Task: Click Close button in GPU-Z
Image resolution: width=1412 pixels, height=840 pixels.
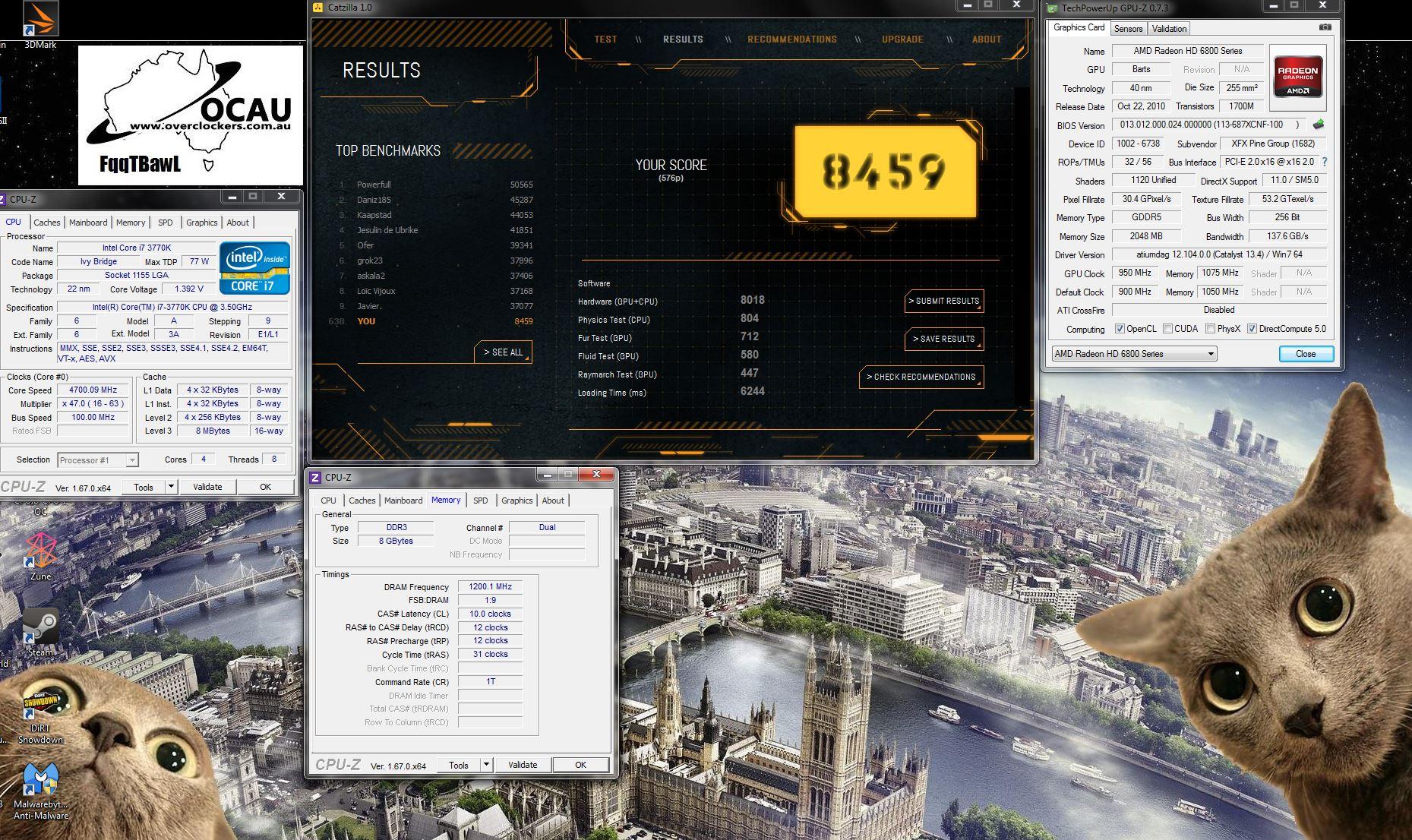Action: point(1306,354)
